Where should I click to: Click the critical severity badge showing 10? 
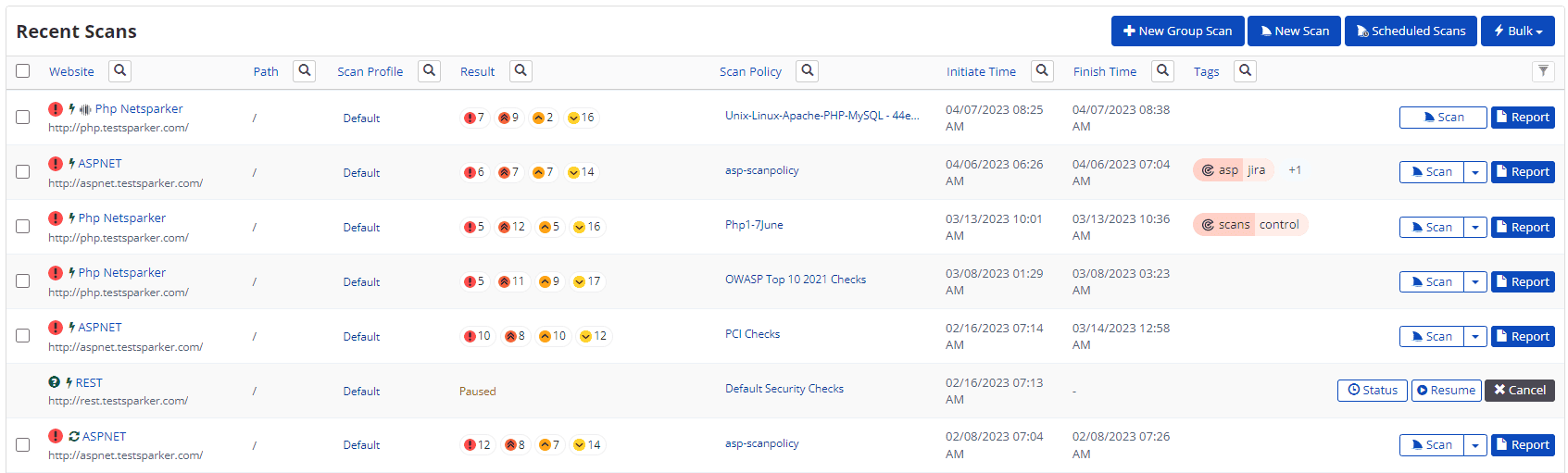[x=478, y=336]
